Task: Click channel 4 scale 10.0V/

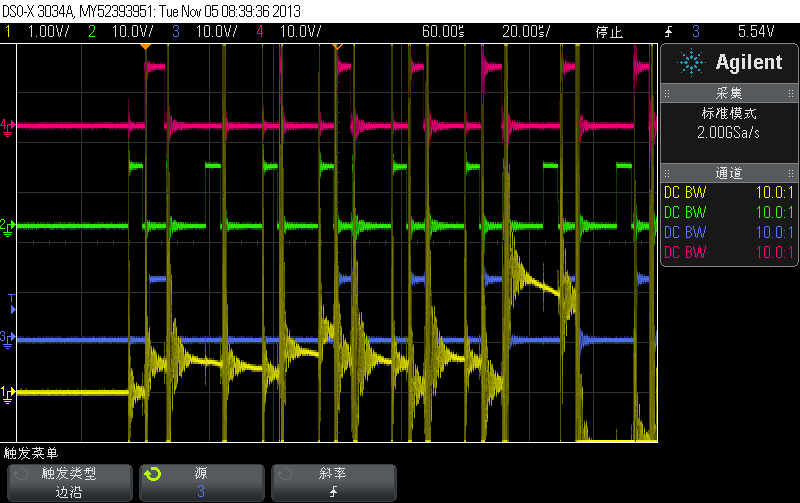Action: point(301,32)
